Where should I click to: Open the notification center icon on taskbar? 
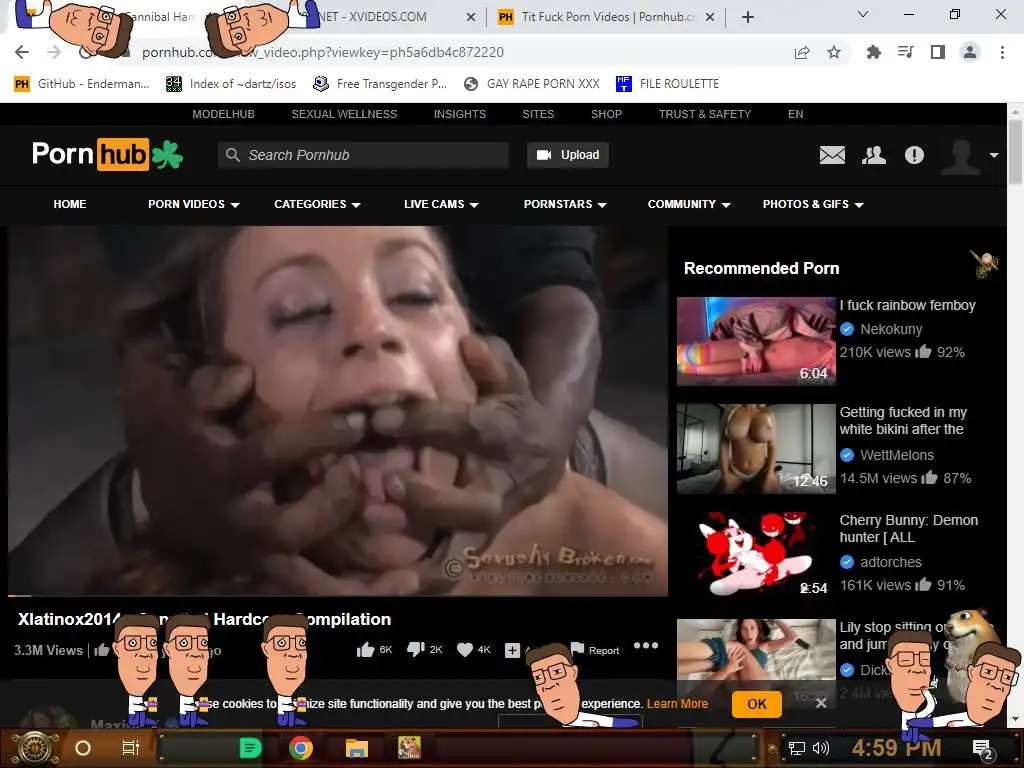click(x=982, y=749)
